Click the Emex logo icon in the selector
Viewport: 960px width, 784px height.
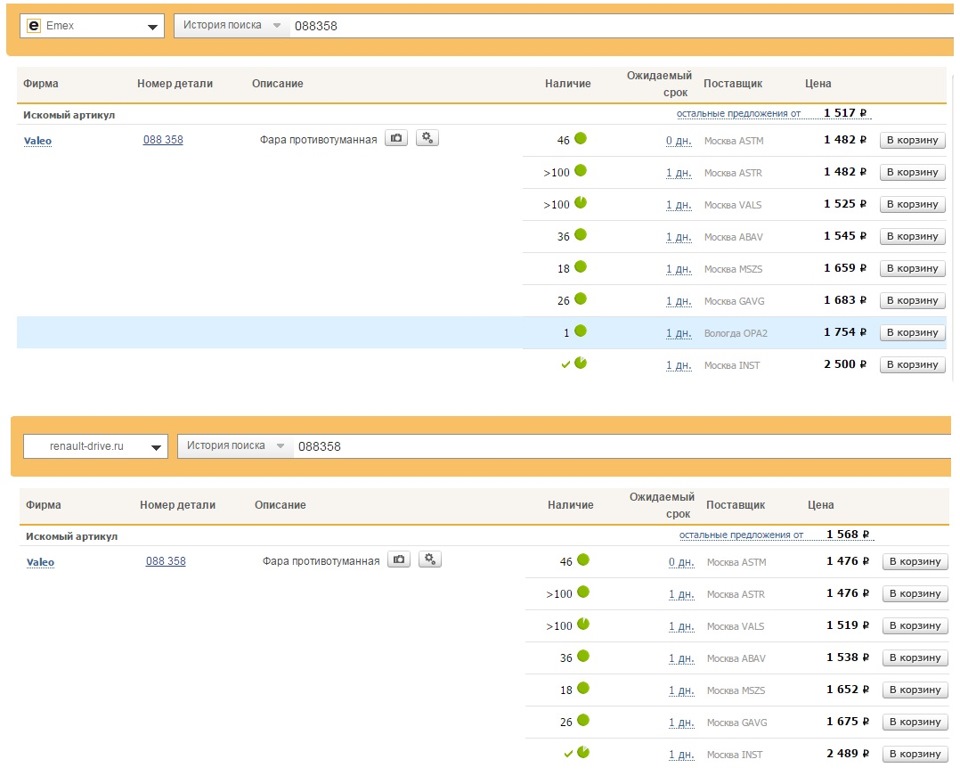pos(33,26)
